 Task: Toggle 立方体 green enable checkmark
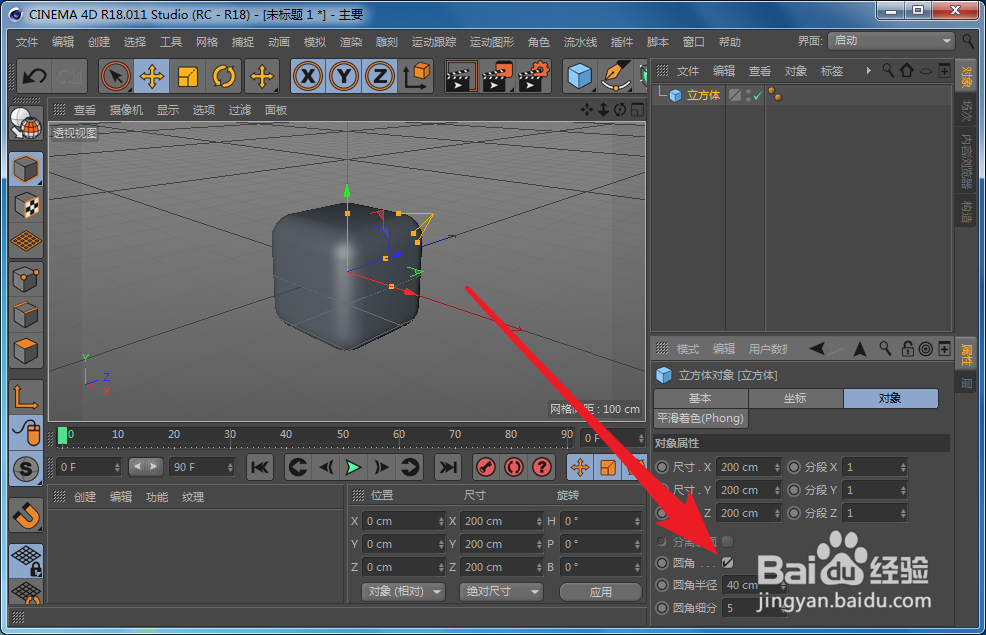pyautogui.click(x=758, y=96)
